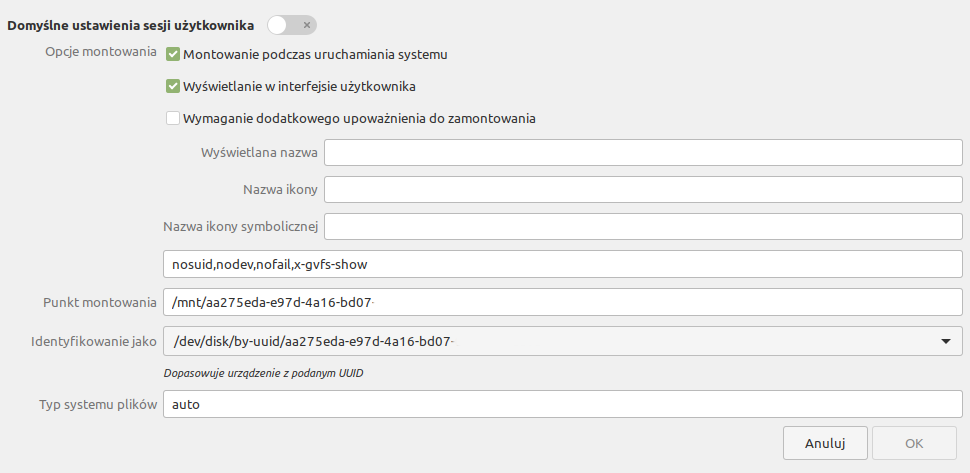The height and width of the screenshot is (473, 970).
Task: Enable Wymaganie dodatkowego upoważnienia do zamontowania
Action: [173, 118]
